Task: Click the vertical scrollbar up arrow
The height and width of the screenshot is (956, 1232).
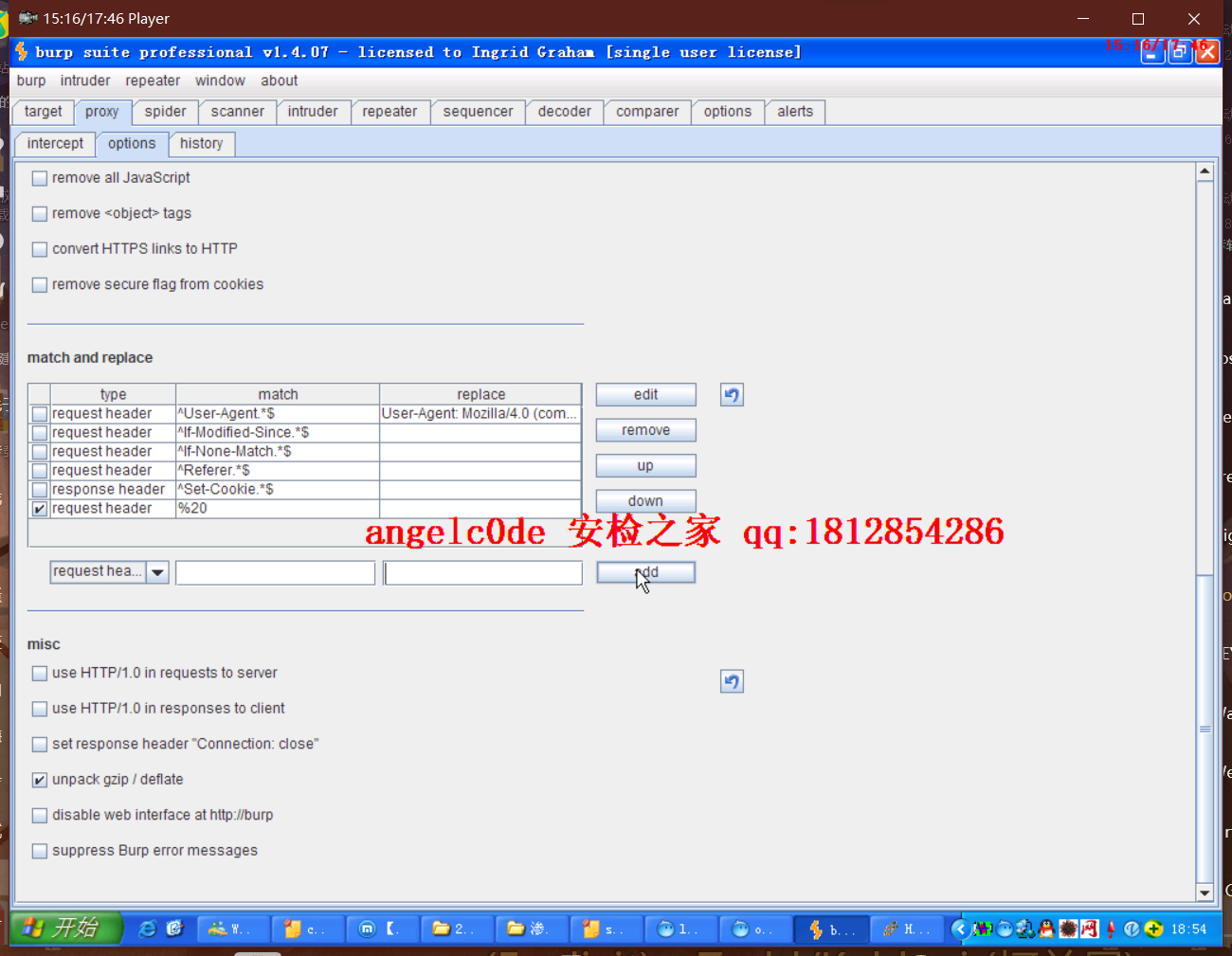Action: tap(1205, 172)
